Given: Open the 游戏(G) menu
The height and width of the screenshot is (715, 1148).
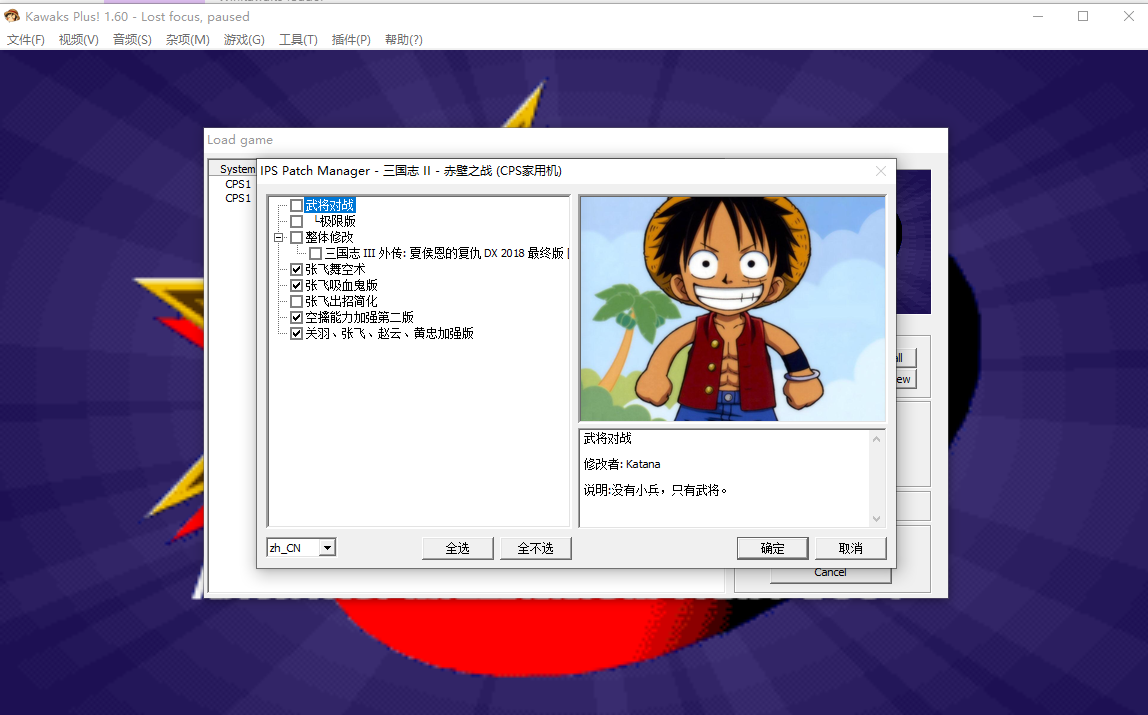Looking at the screenshot, I should [244, 40].
